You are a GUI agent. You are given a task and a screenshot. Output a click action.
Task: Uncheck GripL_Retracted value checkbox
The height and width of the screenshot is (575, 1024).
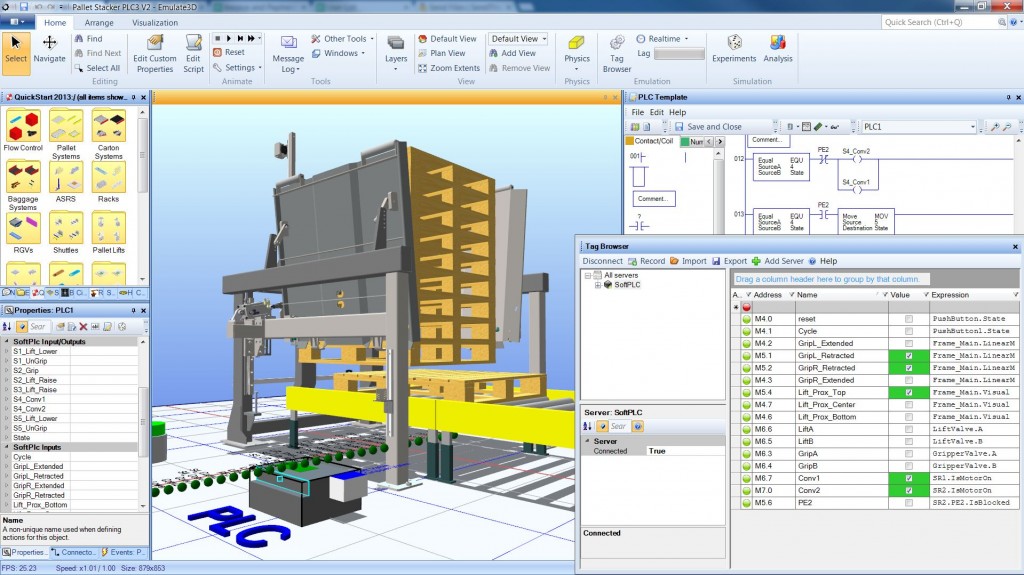pyautogui.click(x=908, y=355)
